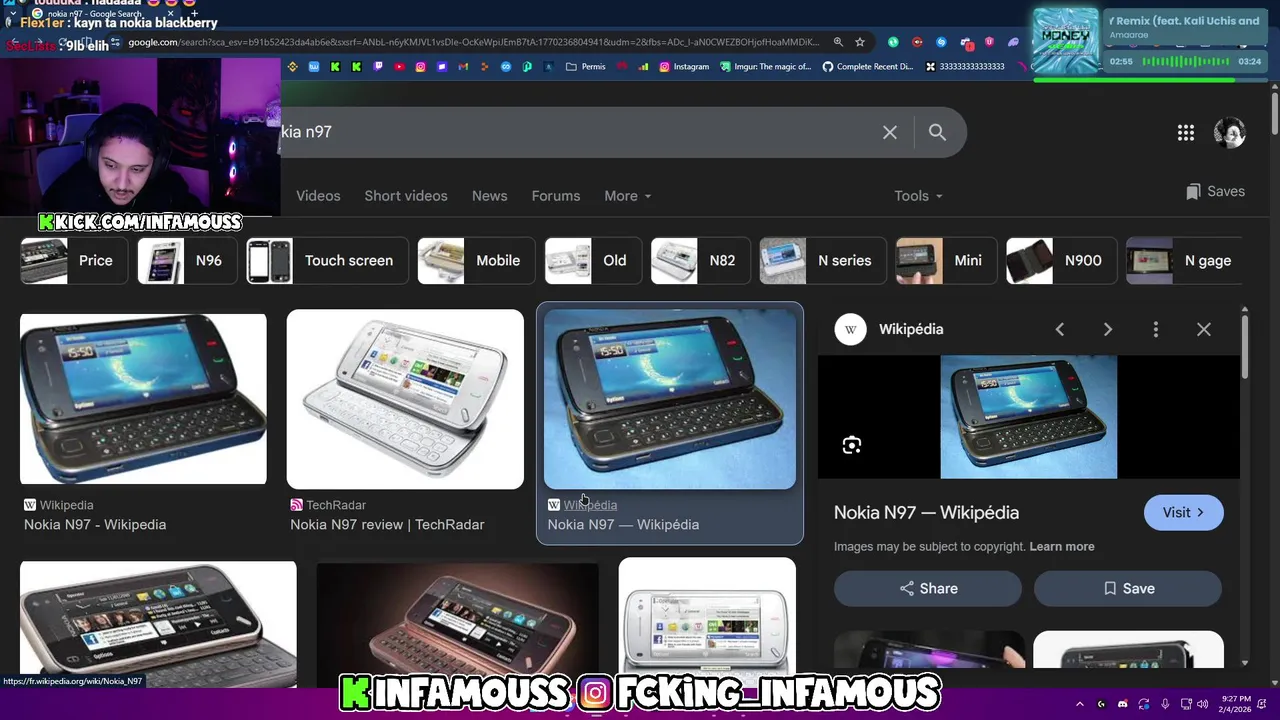The height and width of the screenshot is (720, 1280).
Task: Open the GitHub Complete Recent Di... bookmark
Action: coord(868,67)
